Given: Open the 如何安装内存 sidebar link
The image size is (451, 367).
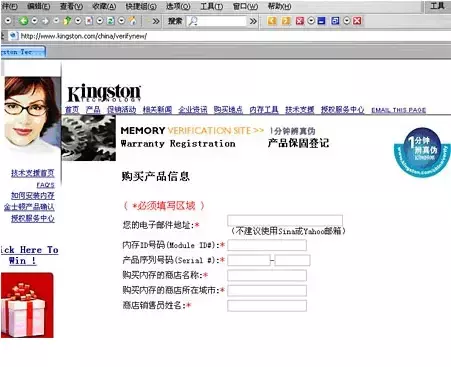Looking at the screenshot, I should tap(33, 196).
